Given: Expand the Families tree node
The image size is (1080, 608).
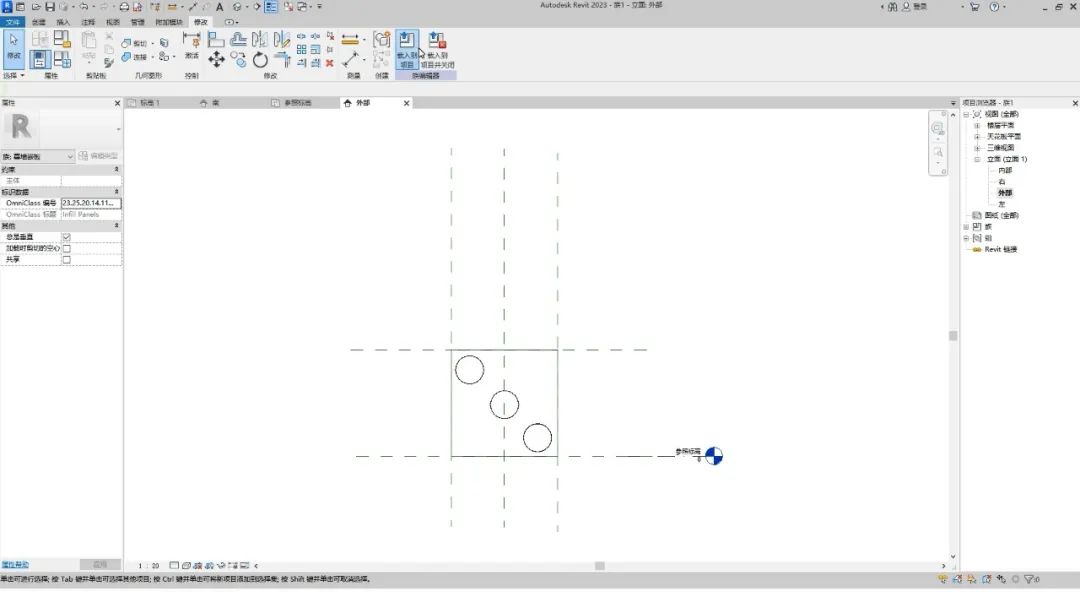Looking at the screenshot, I should (x=966, y=227).
